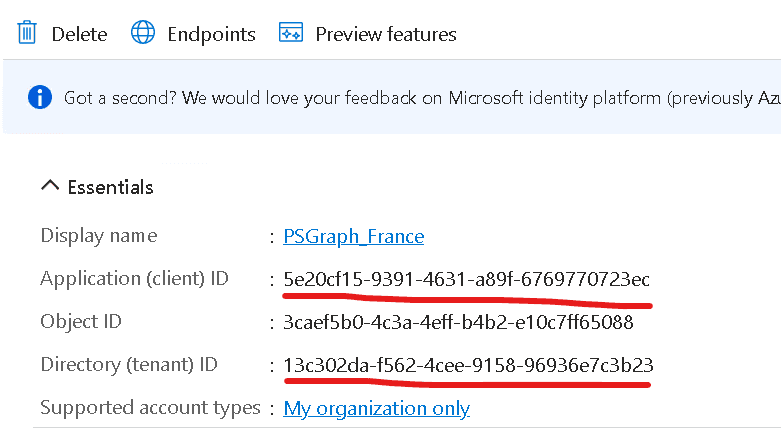Open the Endpoints toolbar label
The height and width of the screenshot is (430, 781).
click(x=211, y=34)
